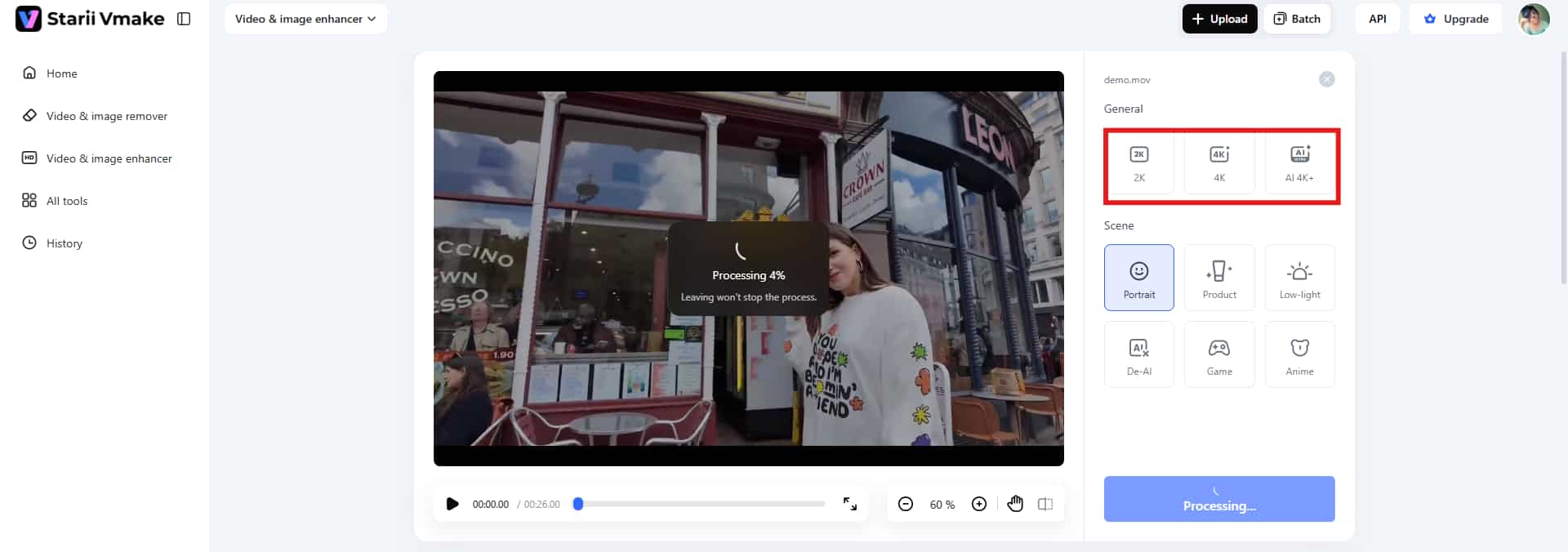Select the 2K resolution option

pos(1138,164)
